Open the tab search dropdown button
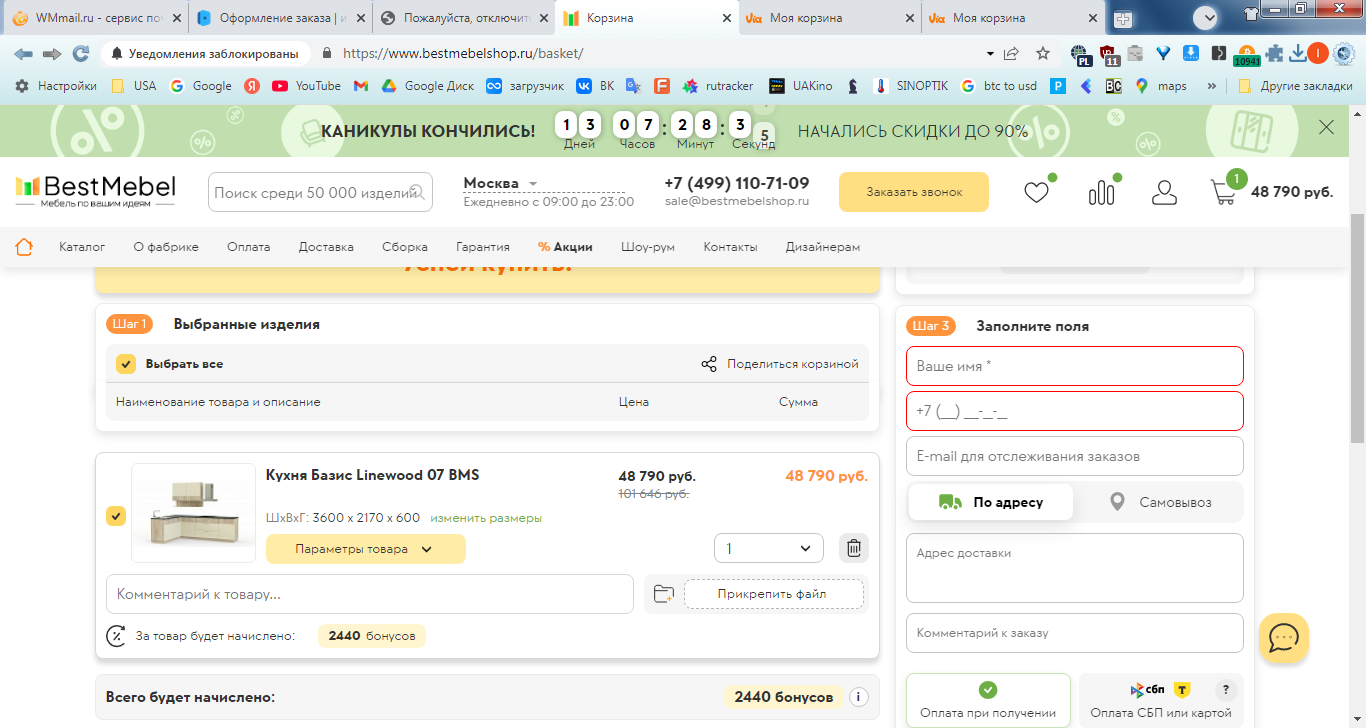The height and width of the screenshot is (728, 1366). pyautogui.click(x=1206, y=17)
